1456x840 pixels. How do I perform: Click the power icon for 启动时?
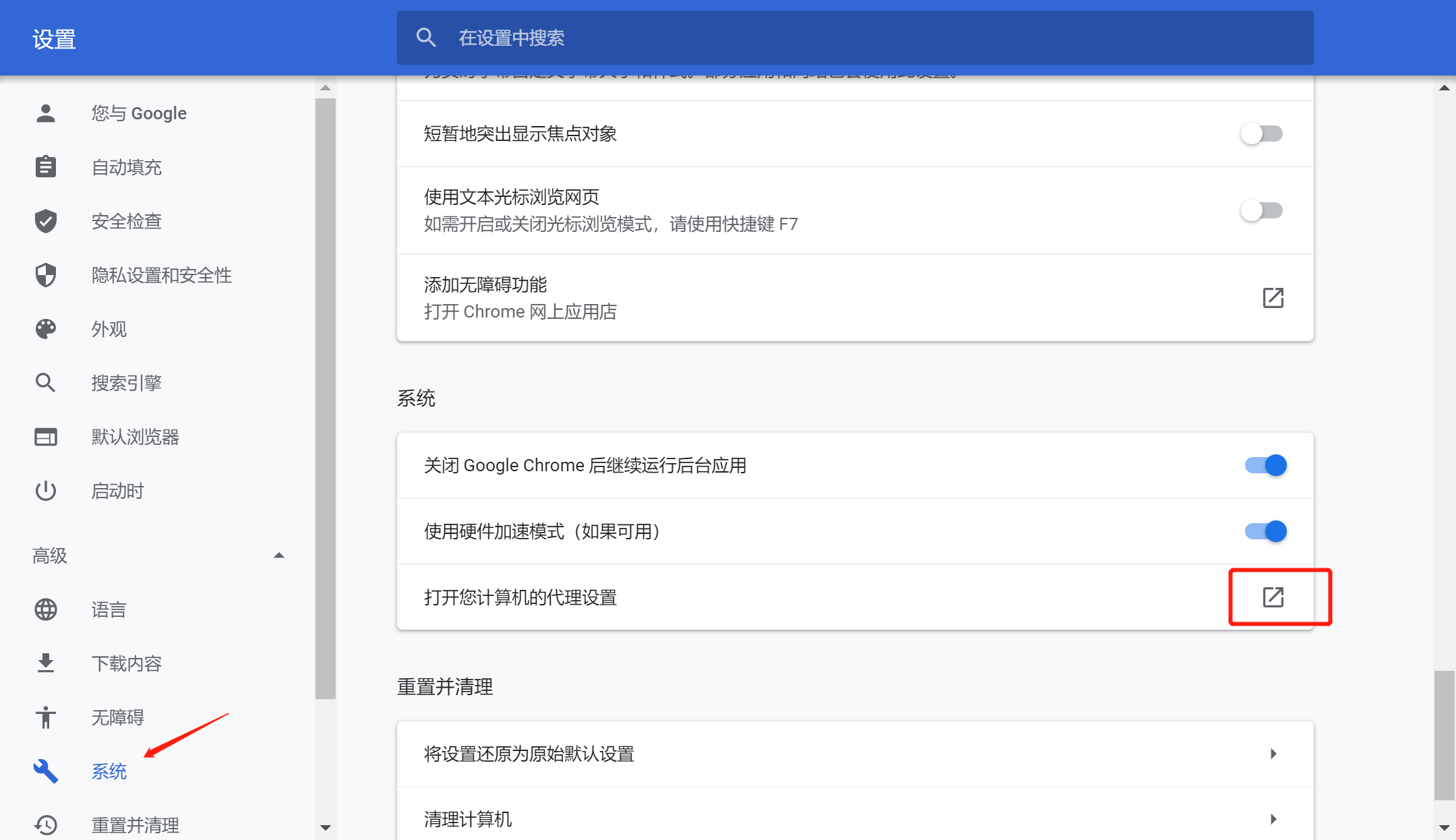[46, 491]
